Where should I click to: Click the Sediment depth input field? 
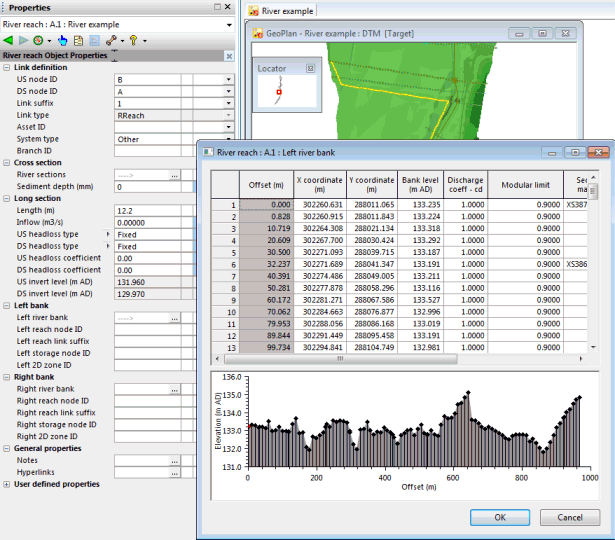[x=150, y=187]
